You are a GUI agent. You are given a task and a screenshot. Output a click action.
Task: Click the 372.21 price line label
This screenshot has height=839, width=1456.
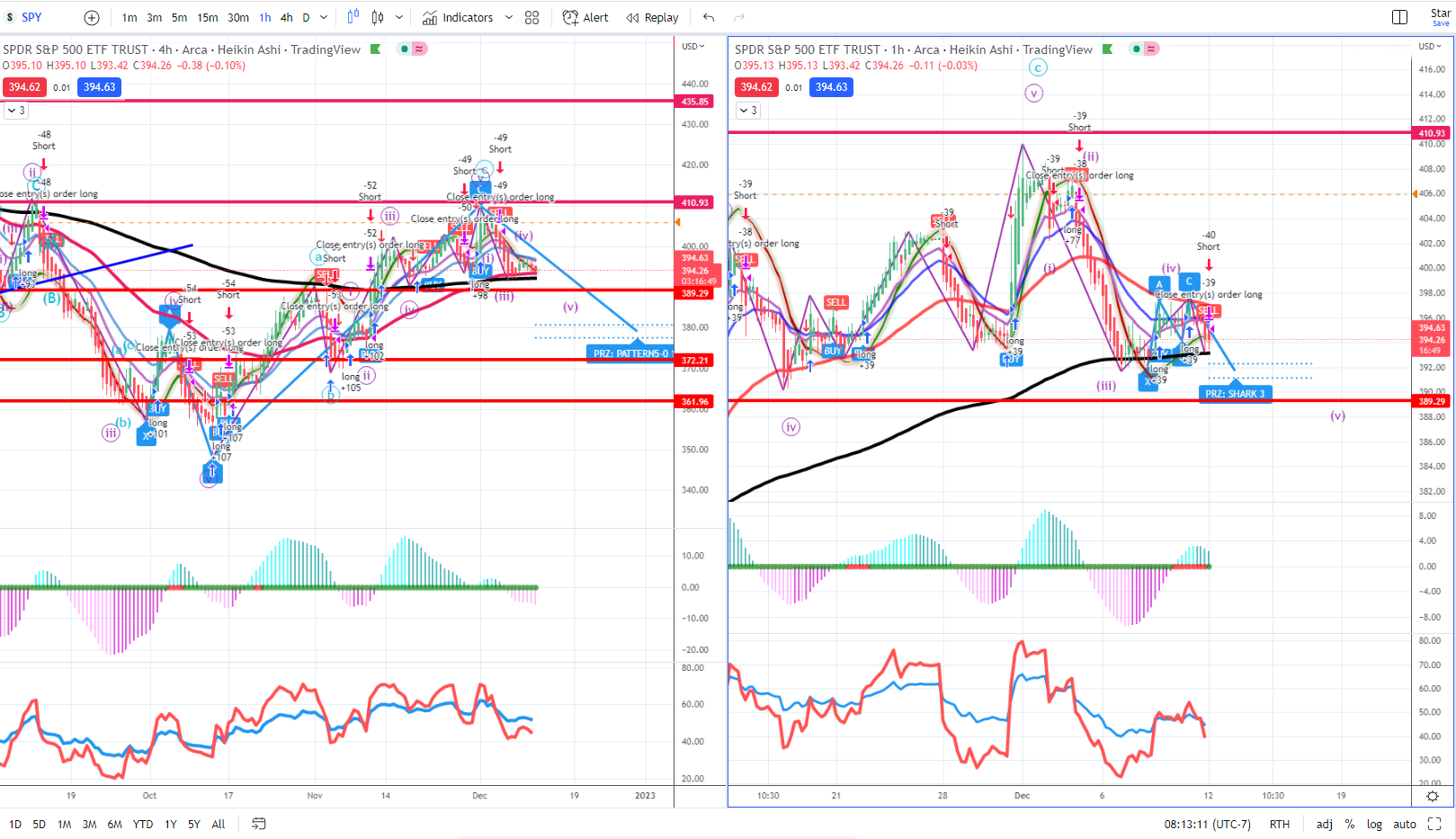coord(694,361)
